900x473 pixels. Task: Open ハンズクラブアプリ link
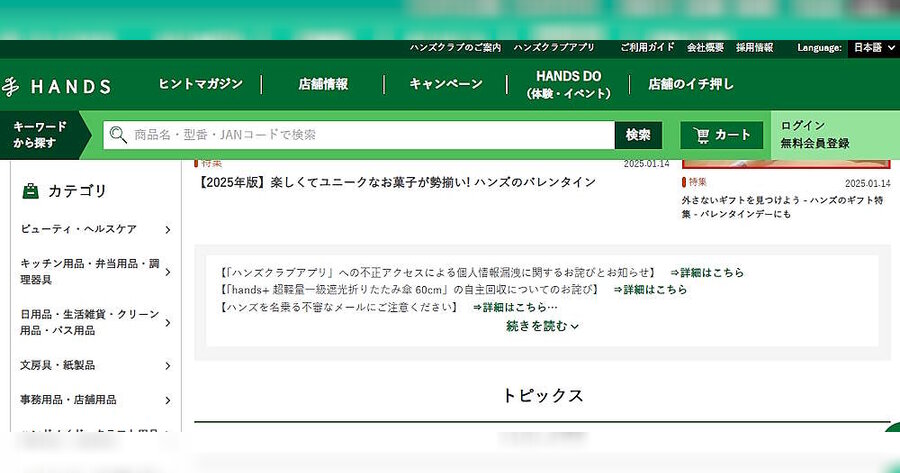click(x=554, y=48)
